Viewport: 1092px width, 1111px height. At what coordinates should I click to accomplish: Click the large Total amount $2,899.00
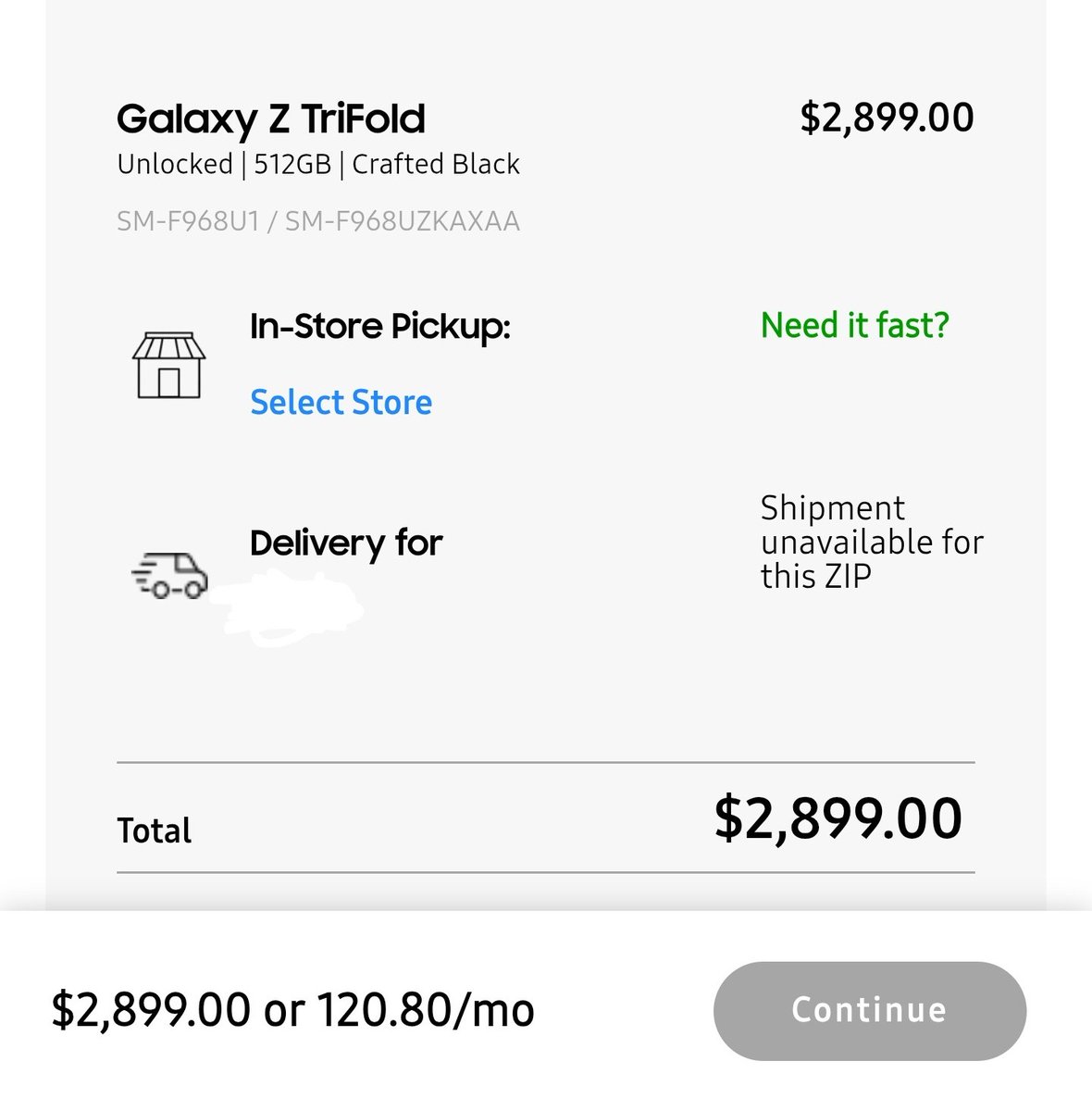click(838, 818)
